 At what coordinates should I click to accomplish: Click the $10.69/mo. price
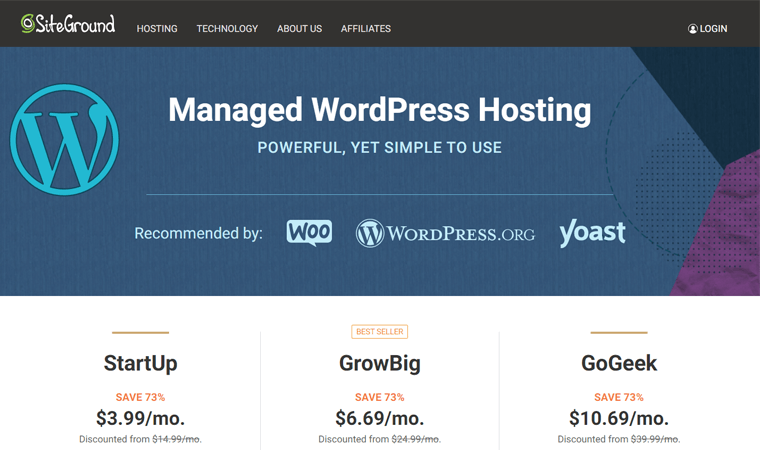click(619, 418)
